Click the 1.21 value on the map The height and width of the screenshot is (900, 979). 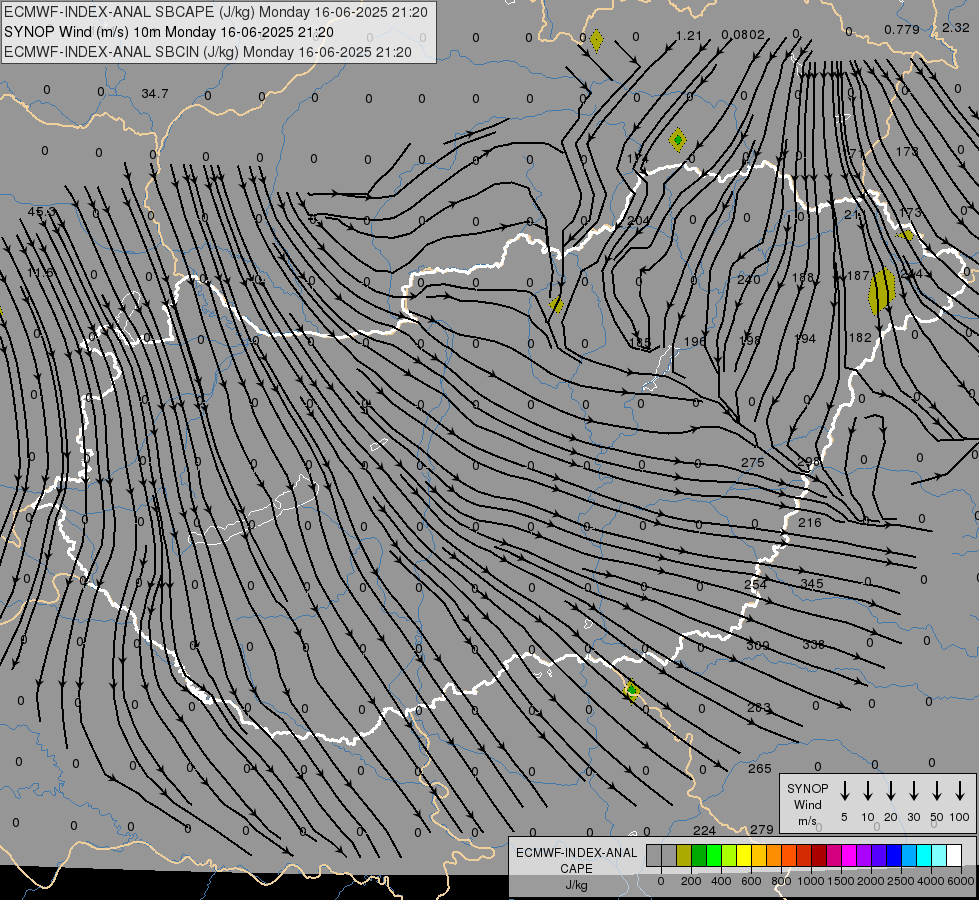click(689, 36)
